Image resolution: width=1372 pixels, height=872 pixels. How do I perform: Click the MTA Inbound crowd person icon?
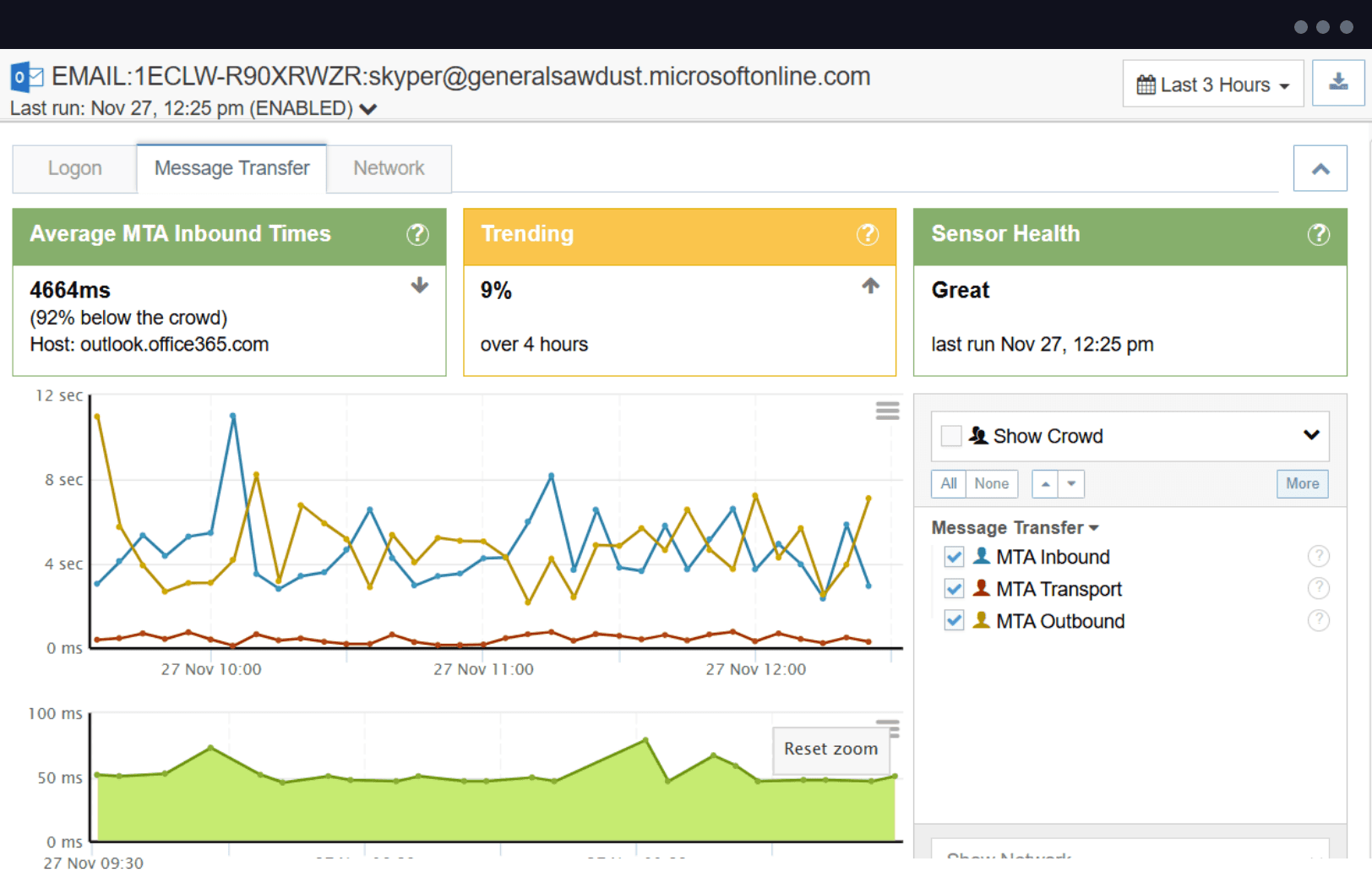pyautogui.click(x=981, y=556)
